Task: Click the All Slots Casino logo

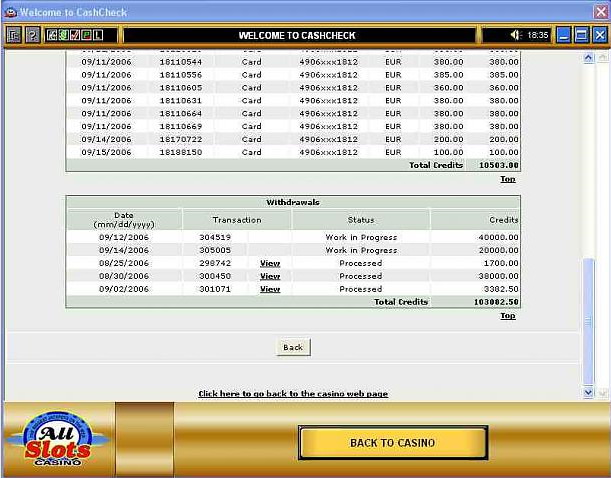Action: [57, 439]
